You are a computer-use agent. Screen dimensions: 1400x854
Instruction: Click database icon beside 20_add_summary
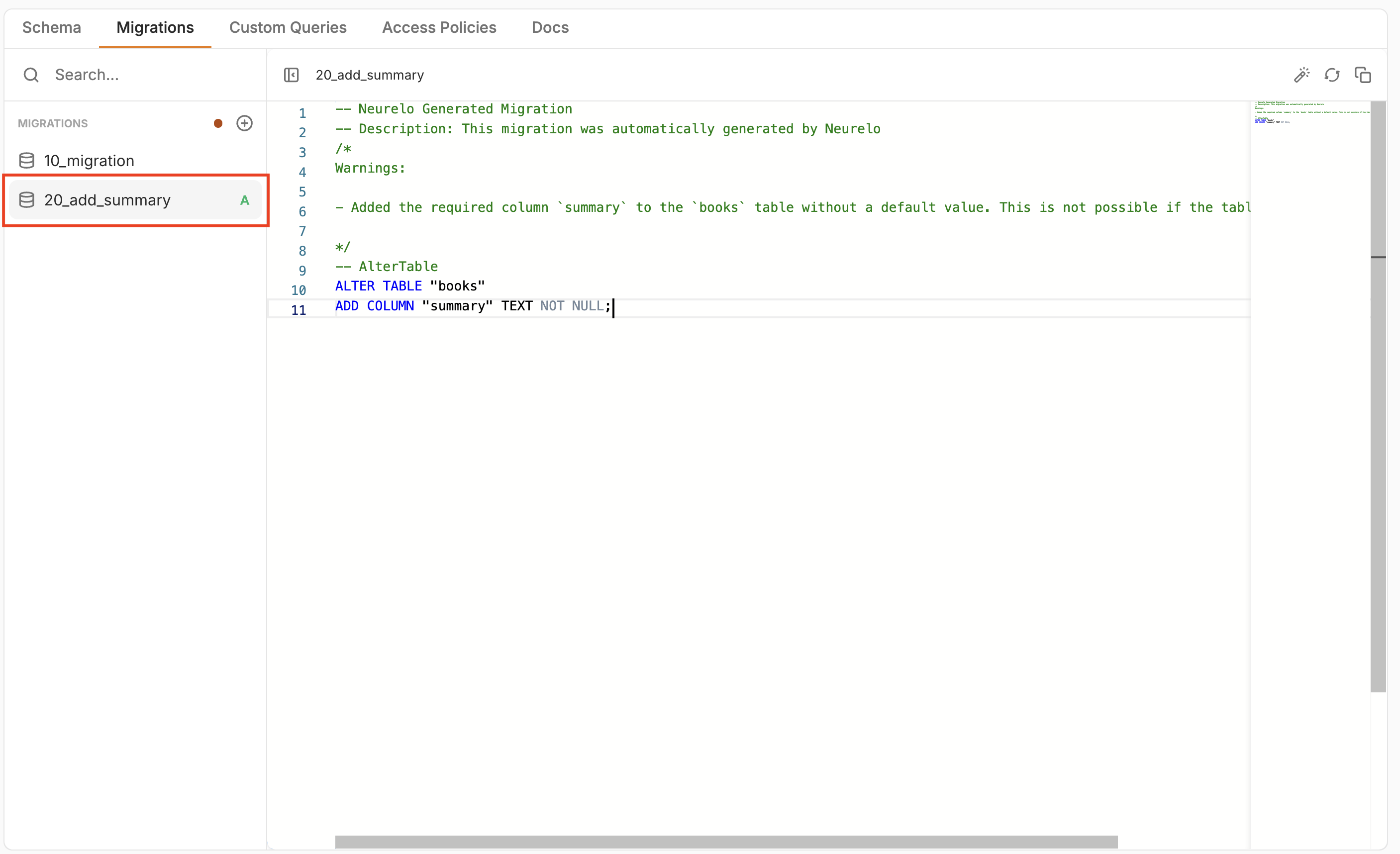(27, 200)
